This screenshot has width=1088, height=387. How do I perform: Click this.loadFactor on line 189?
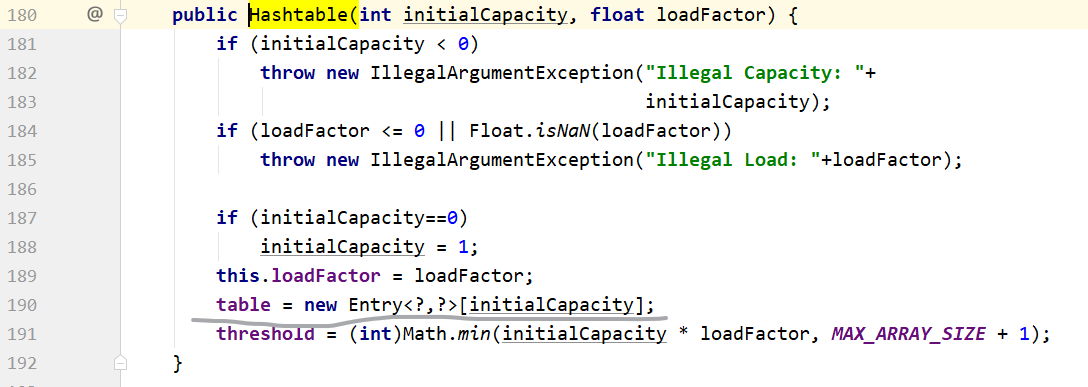[x=298, y=276]
